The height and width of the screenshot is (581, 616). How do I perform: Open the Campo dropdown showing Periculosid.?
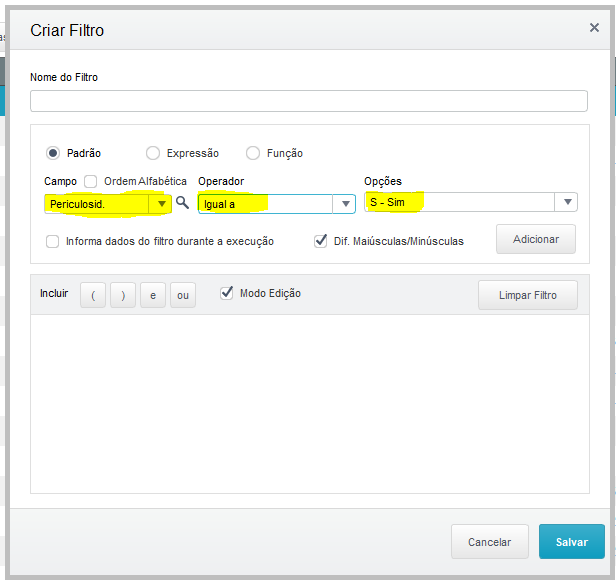tap(108, 204)
